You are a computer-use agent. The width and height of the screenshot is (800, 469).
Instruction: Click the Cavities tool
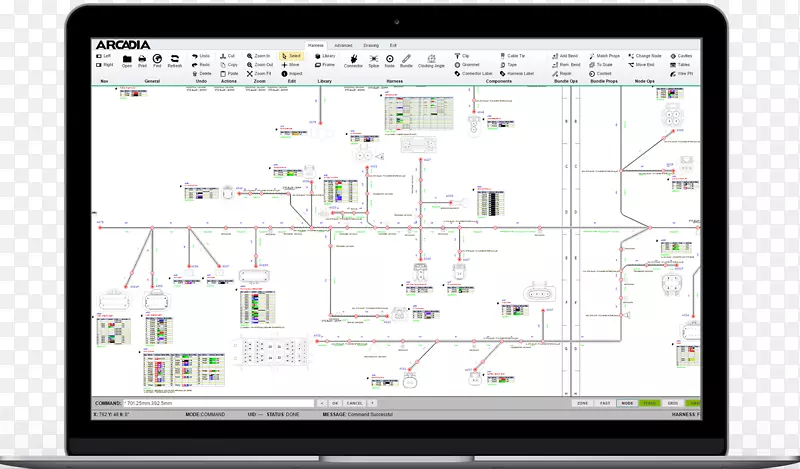(x=681, y=56)
